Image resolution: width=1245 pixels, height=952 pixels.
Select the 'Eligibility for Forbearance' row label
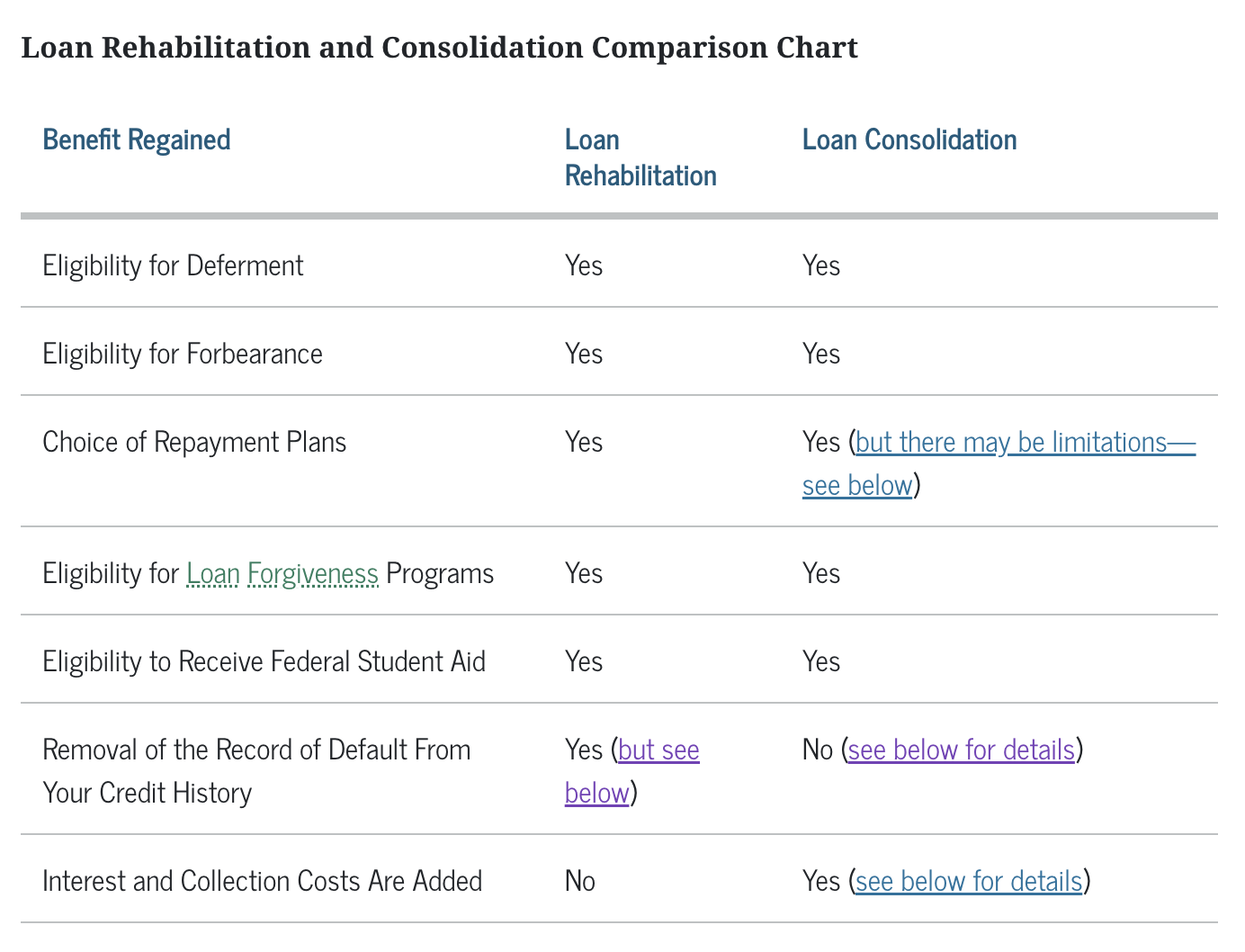pyautogui.click(x=183, y=355)
